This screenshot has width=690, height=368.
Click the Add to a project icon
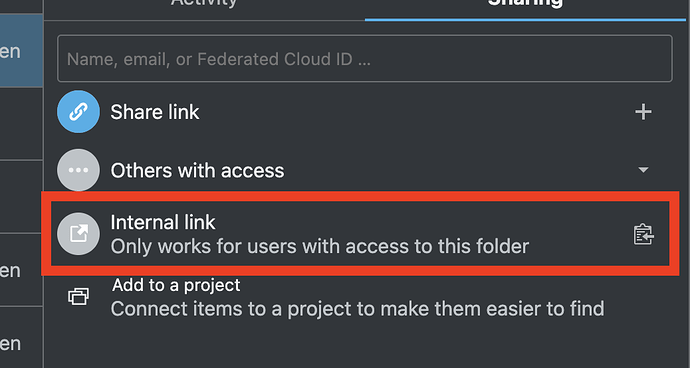click(78, 297)
